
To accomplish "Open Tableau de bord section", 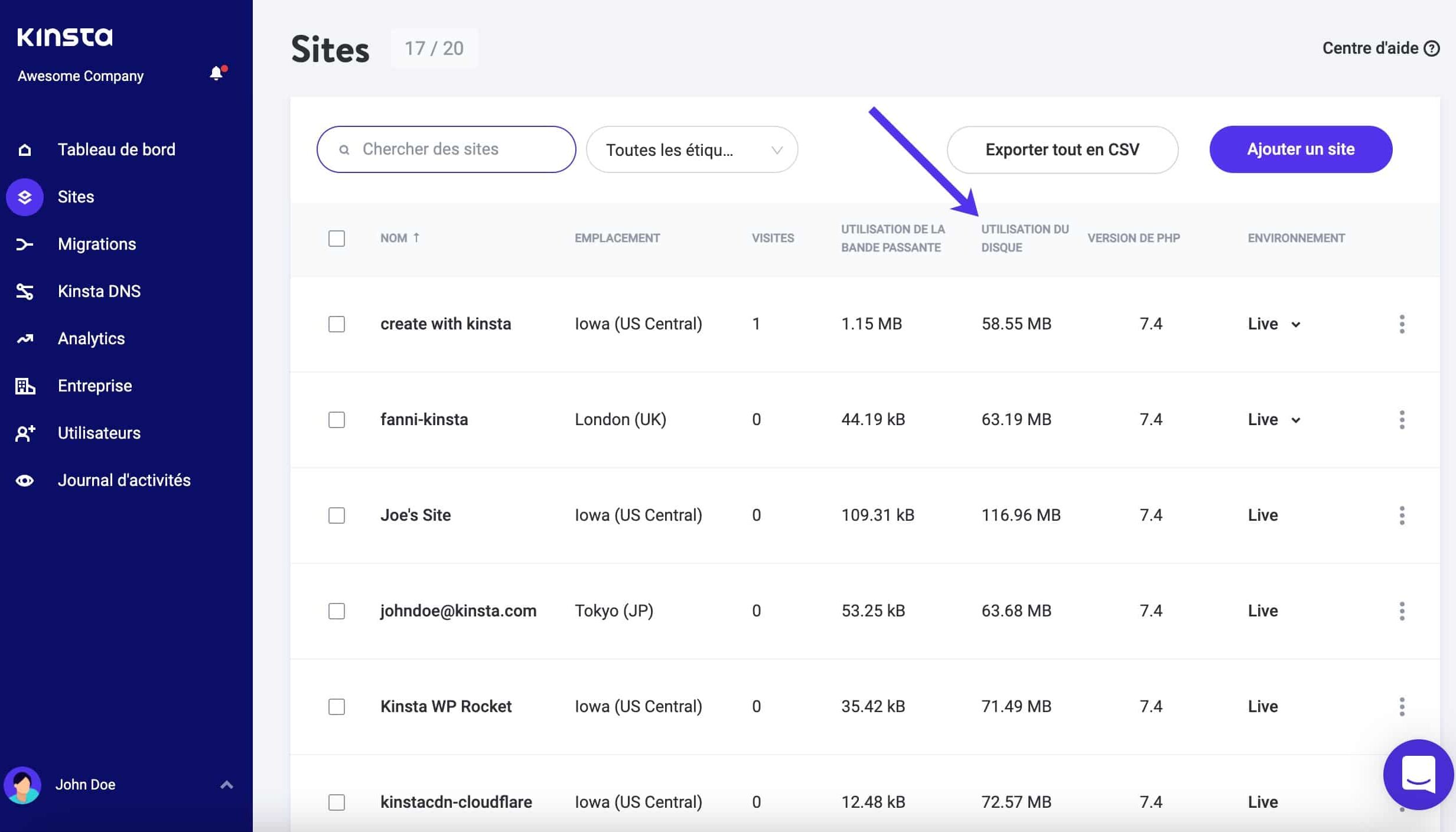I will click(x=116, y=149).
